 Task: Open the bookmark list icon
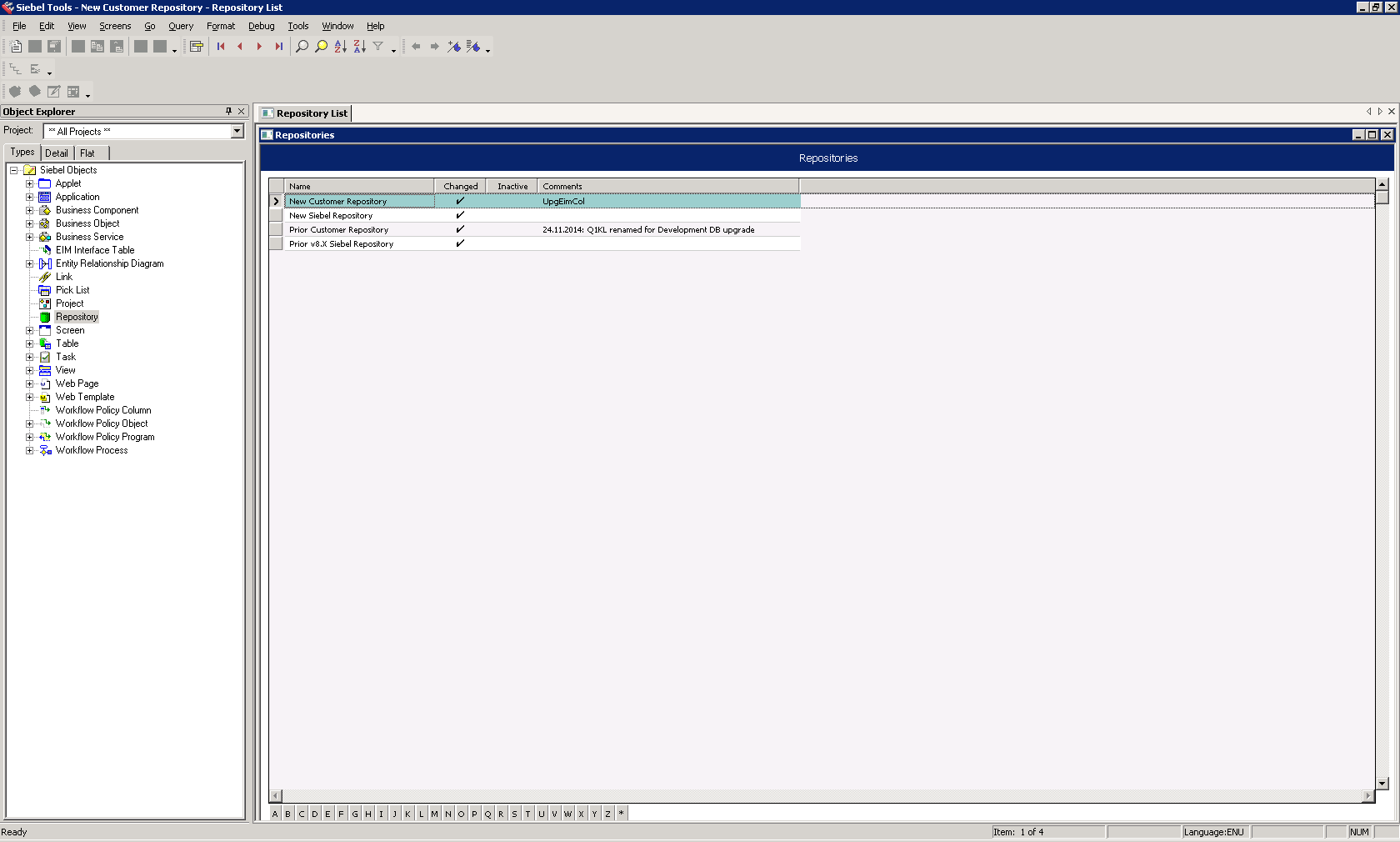click(473, 47)
